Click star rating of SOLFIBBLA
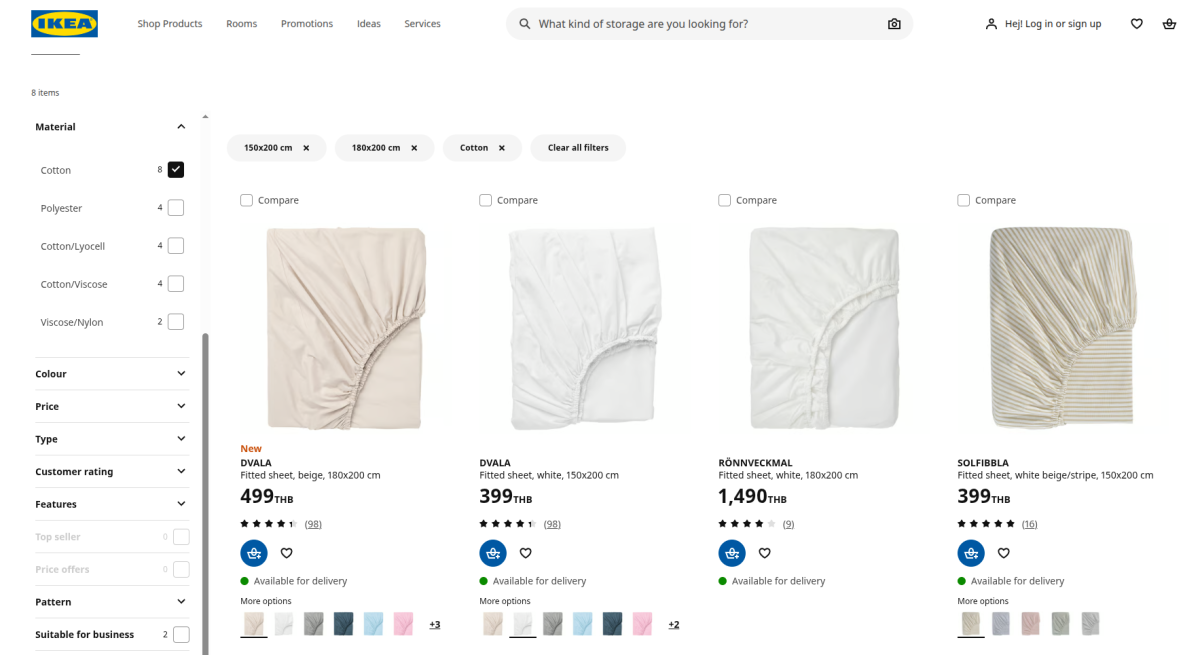 pos(986,524)
